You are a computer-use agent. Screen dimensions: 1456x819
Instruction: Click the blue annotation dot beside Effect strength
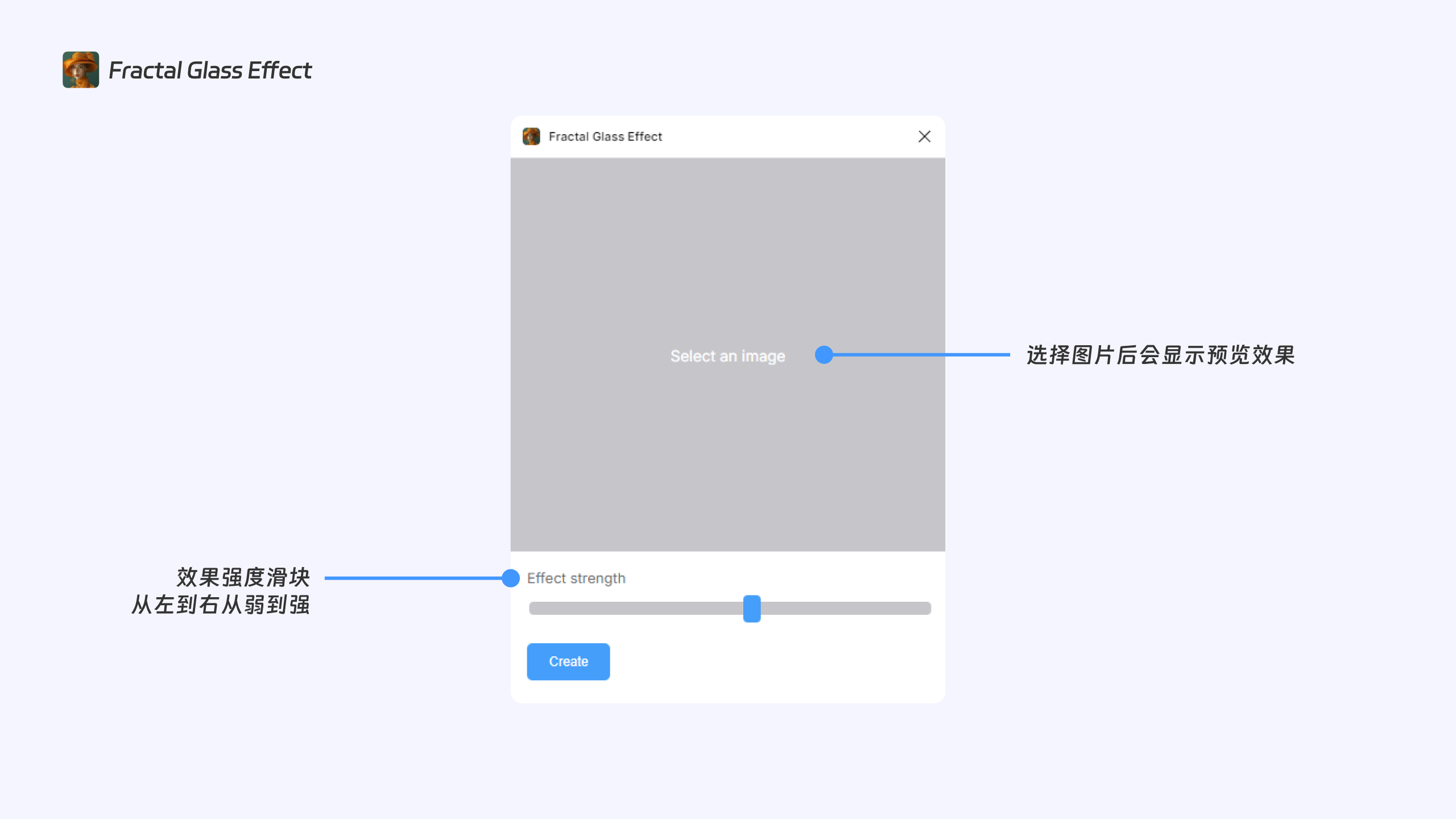tap(511, 578)
